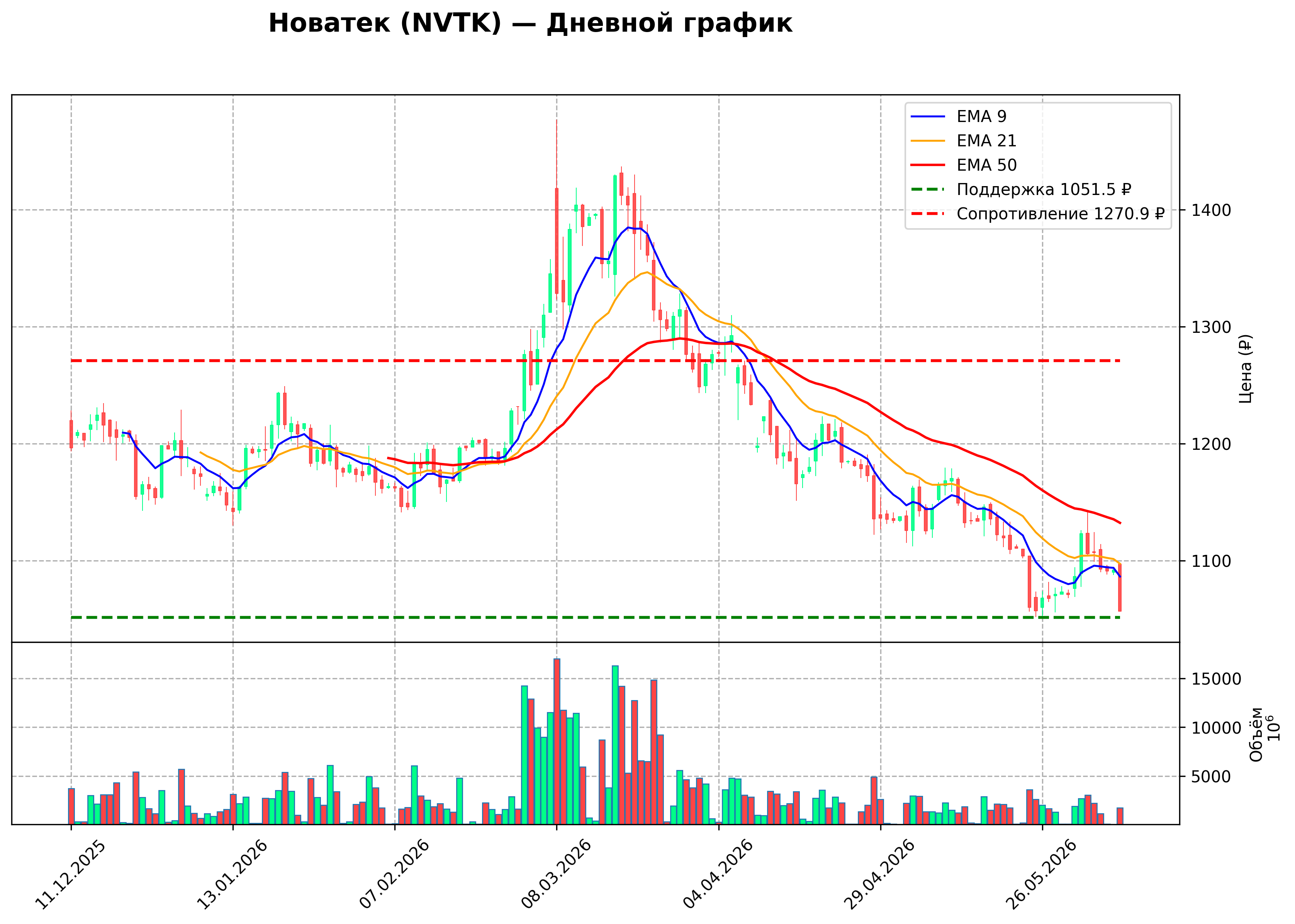Click the 29.04.2026 date label
The width and height of the screenshot is (1295, 924).
pyautogui.click(x=880, y=875)
